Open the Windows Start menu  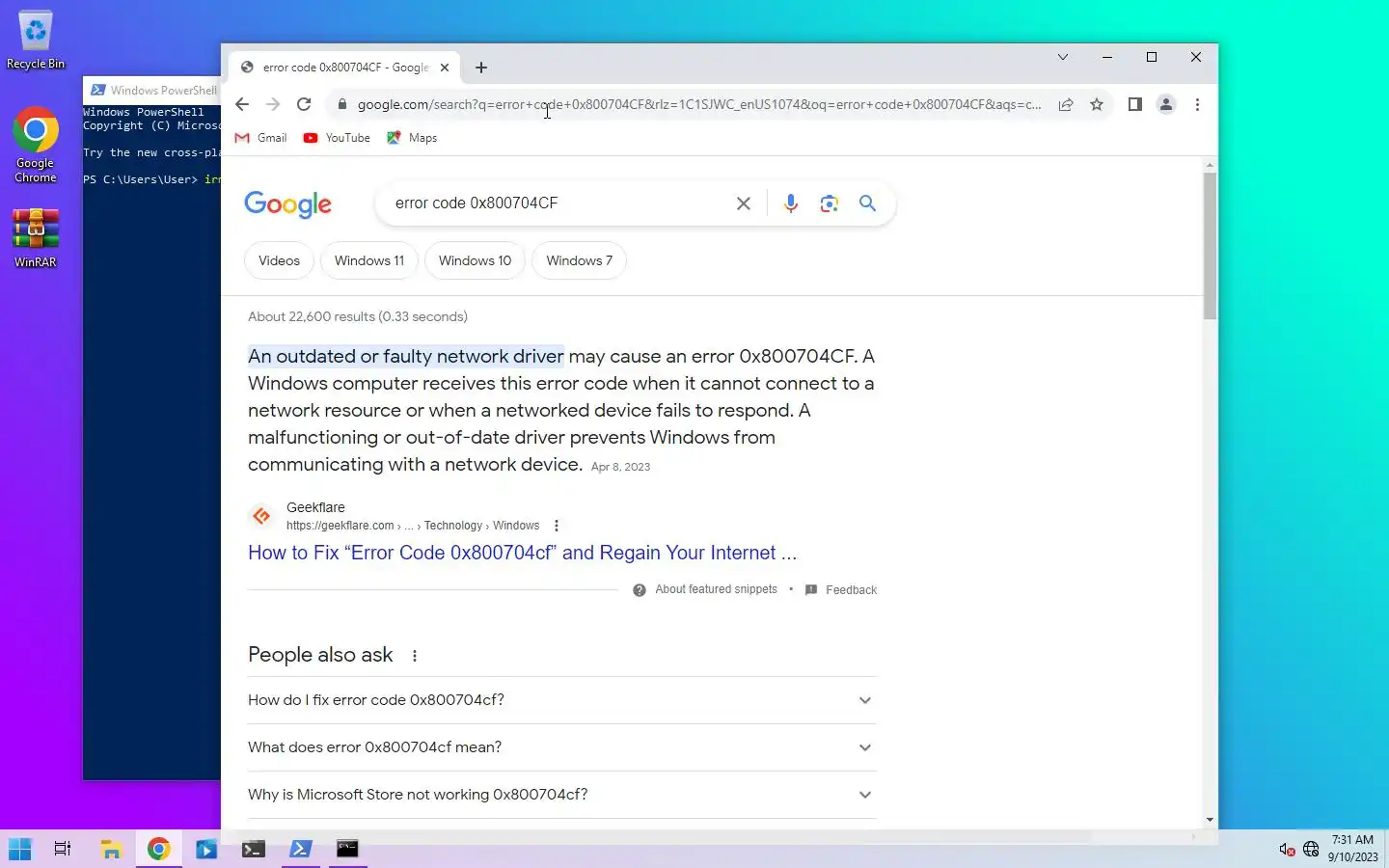(x=19, y=849)
